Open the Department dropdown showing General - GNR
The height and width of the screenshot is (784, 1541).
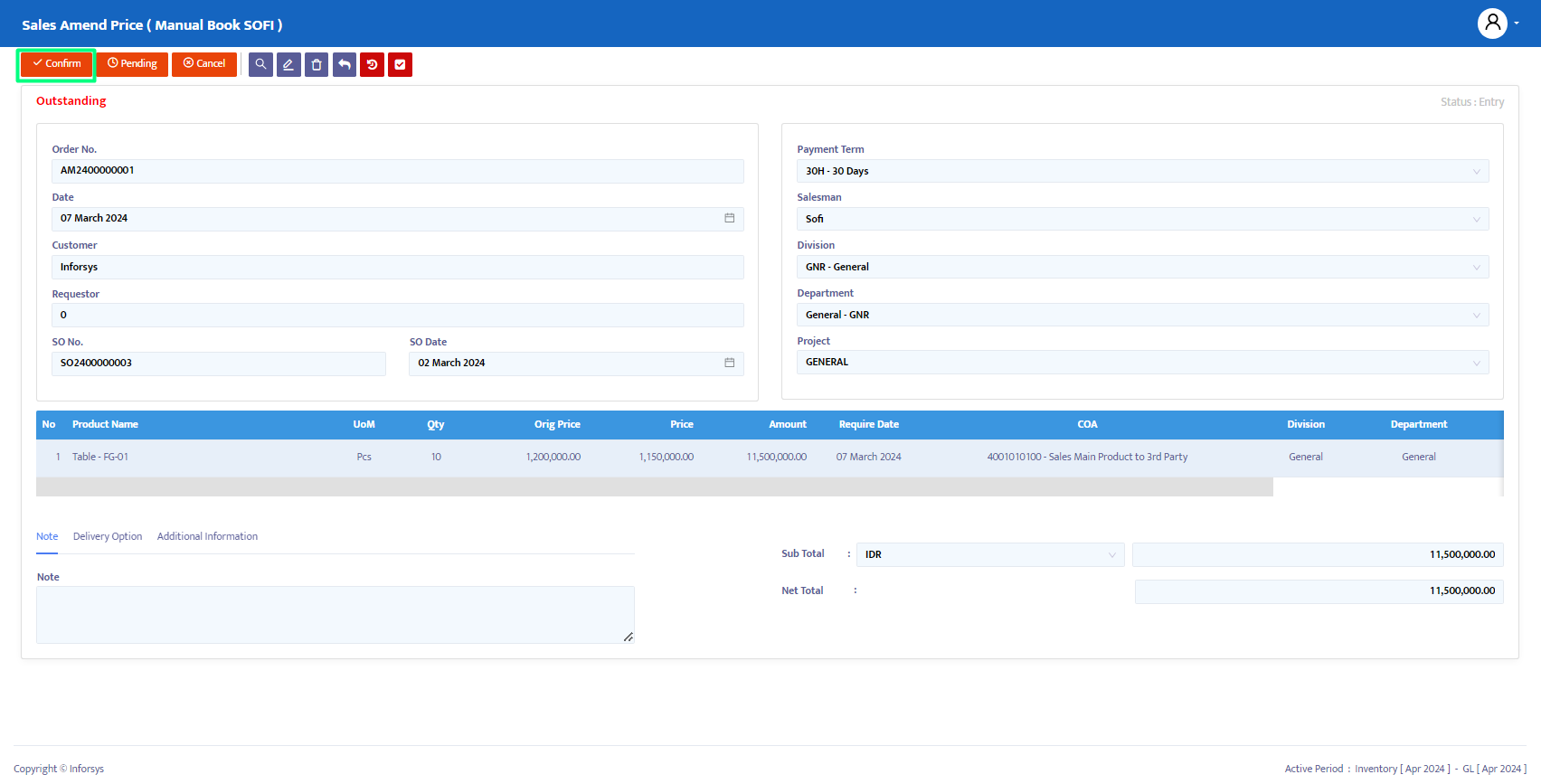[x=1143, y=315]
